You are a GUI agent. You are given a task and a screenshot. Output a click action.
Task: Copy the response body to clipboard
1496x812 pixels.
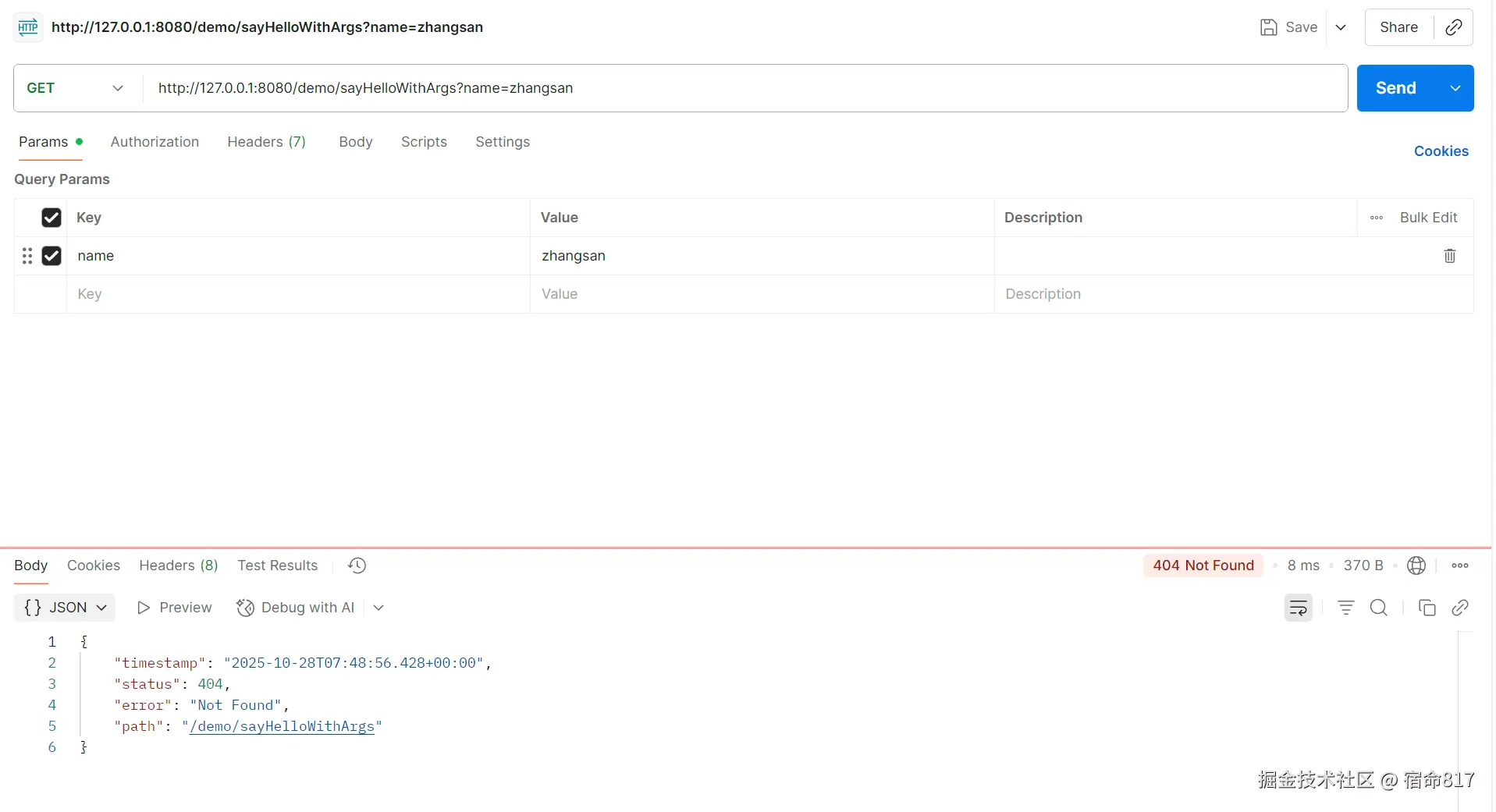pos(1427,608)
